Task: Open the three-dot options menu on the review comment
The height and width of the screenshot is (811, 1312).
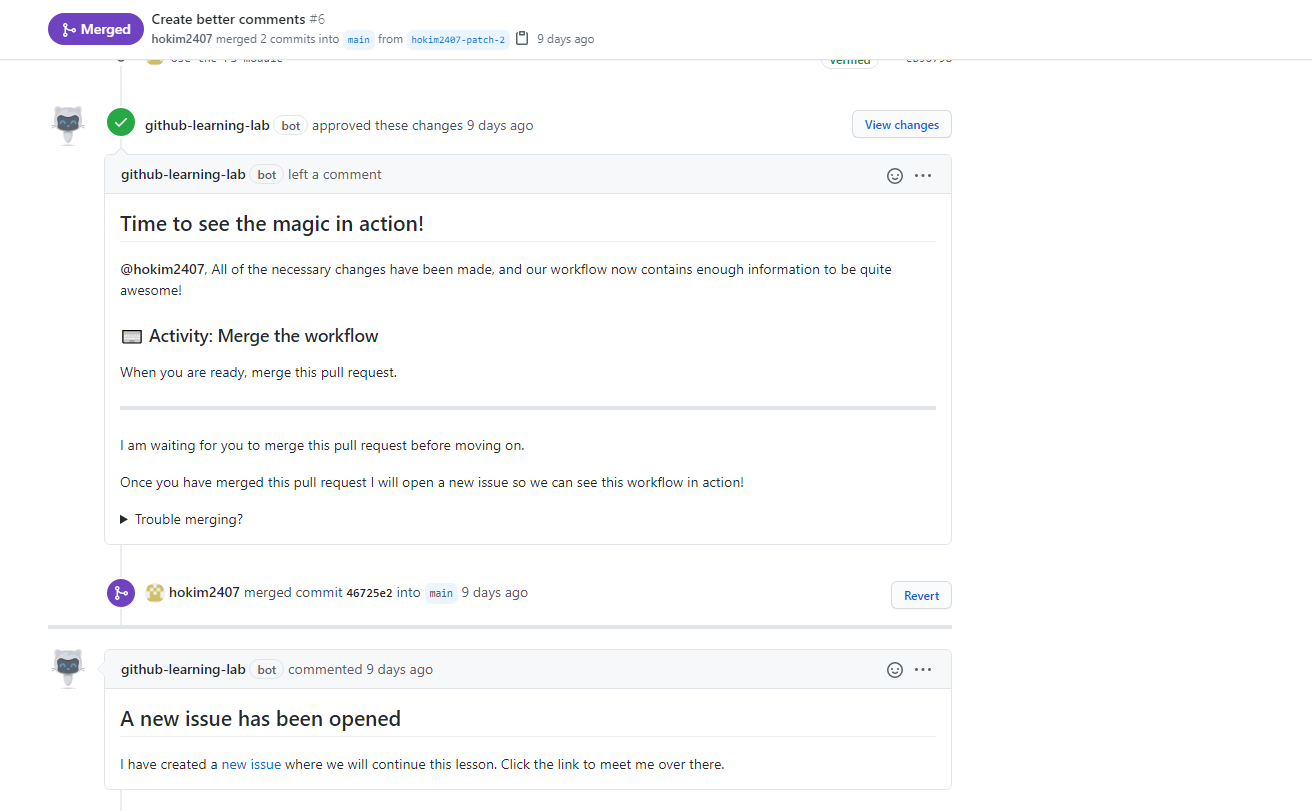Action: pos(923,176)
